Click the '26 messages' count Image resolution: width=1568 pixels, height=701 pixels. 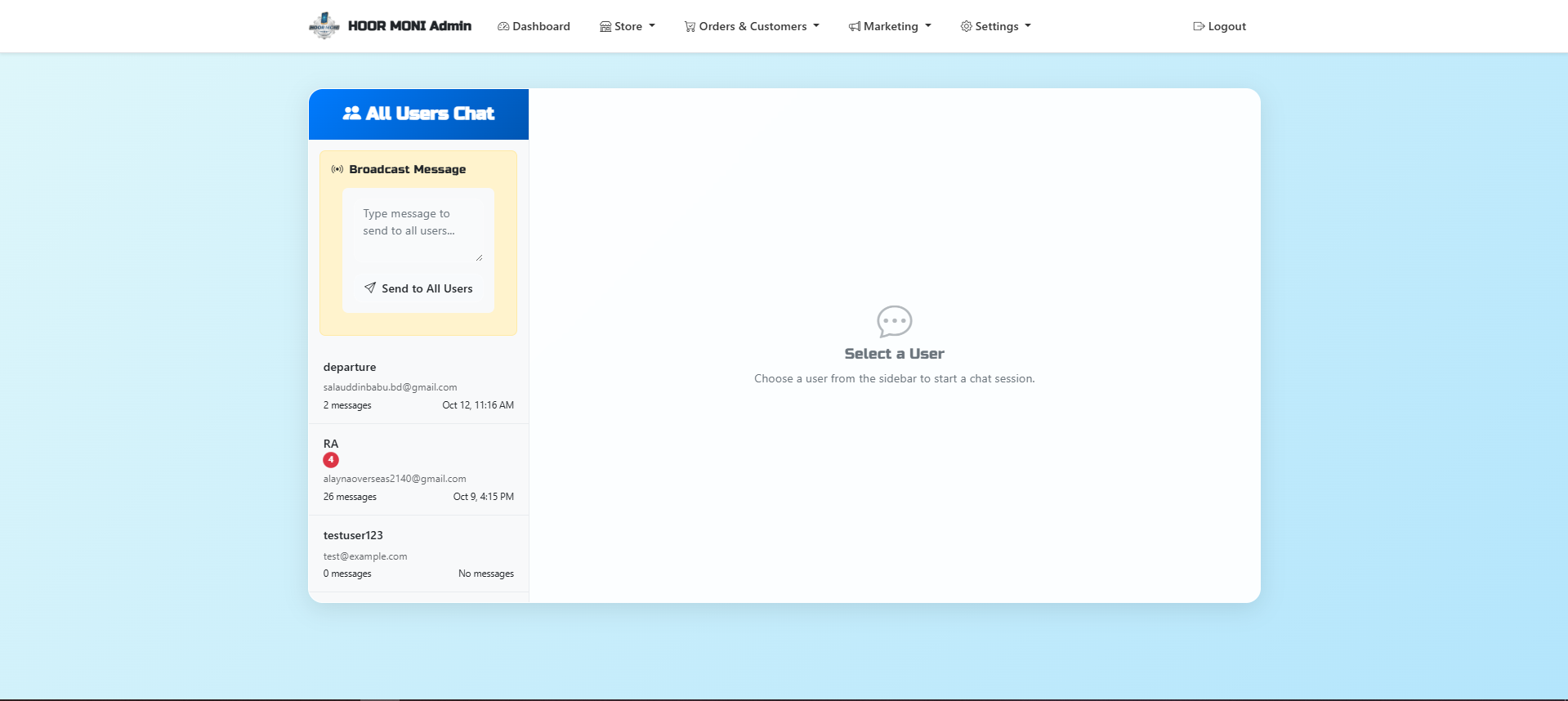(x=350, y=497)
